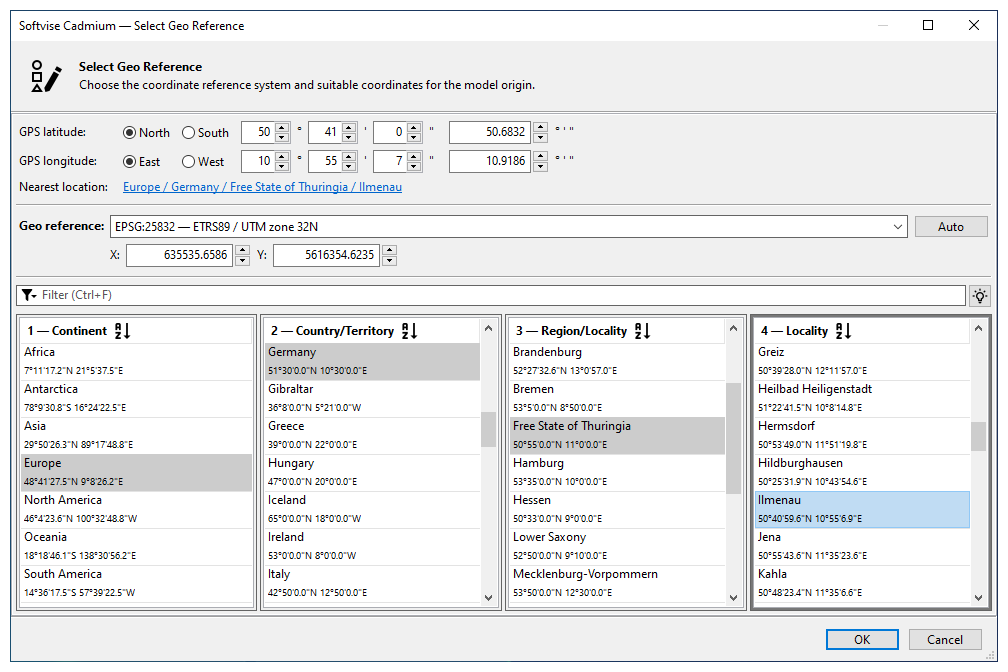Sort the Continent column alphabetically

pos(122,331)
